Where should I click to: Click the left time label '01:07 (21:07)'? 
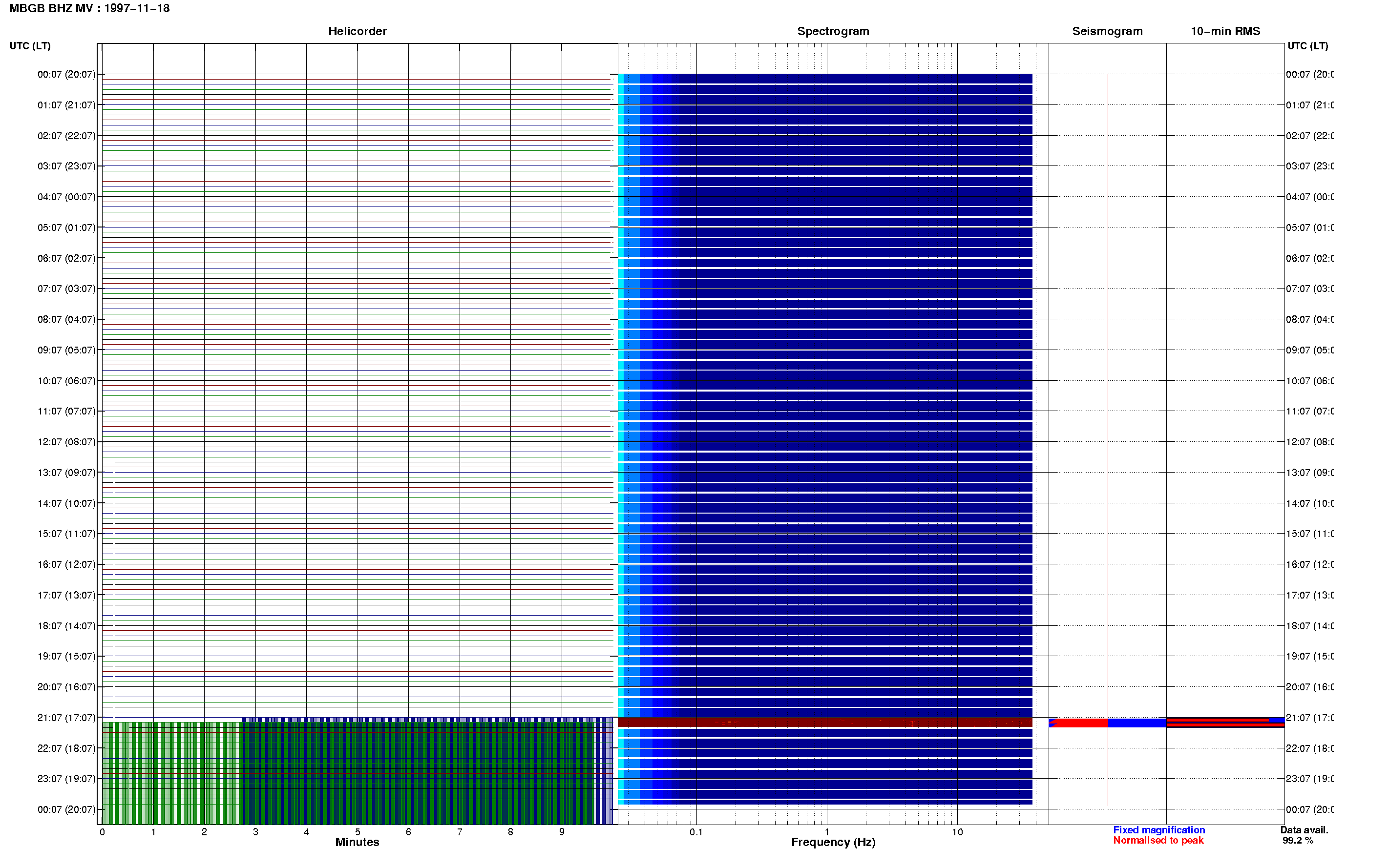pyautogui.click(x=66, y=105)
